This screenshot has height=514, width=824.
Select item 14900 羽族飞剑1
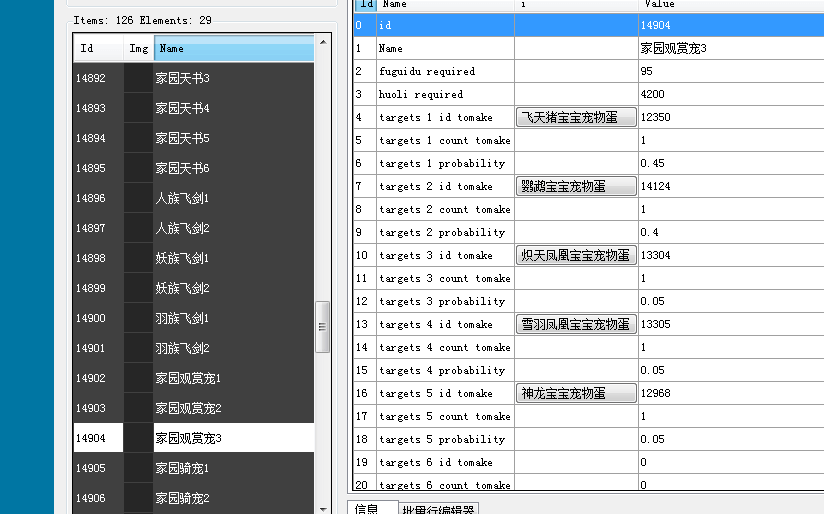pyautogui.click(x=194, y=318)
